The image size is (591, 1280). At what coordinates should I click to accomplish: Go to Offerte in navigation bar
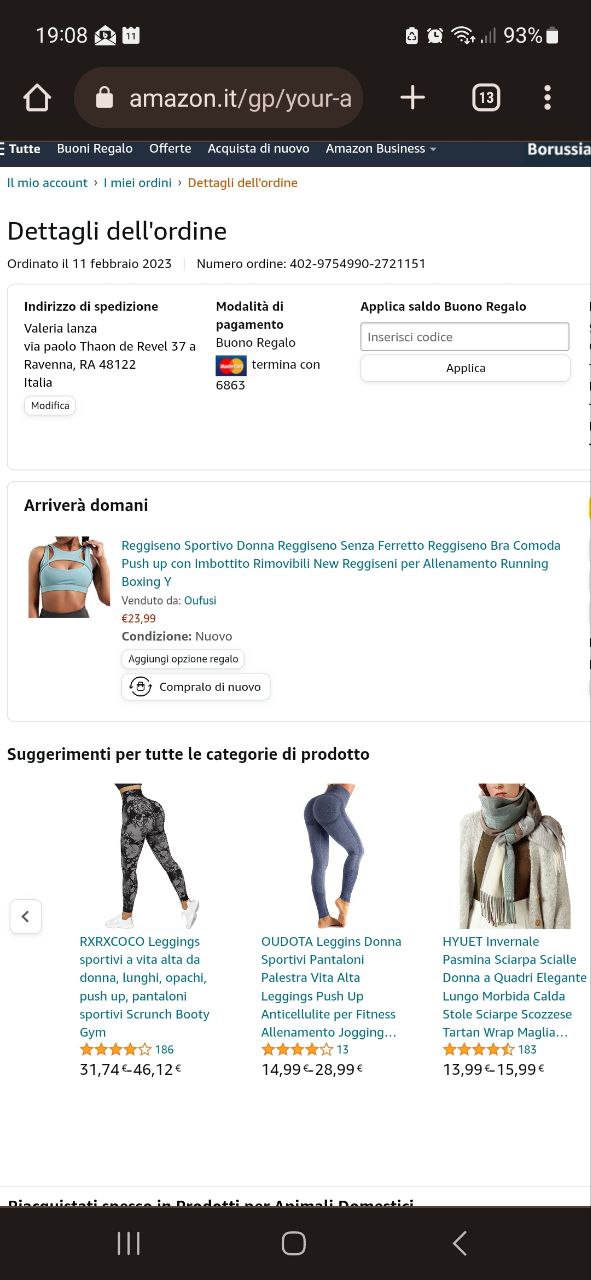[170, 149]
